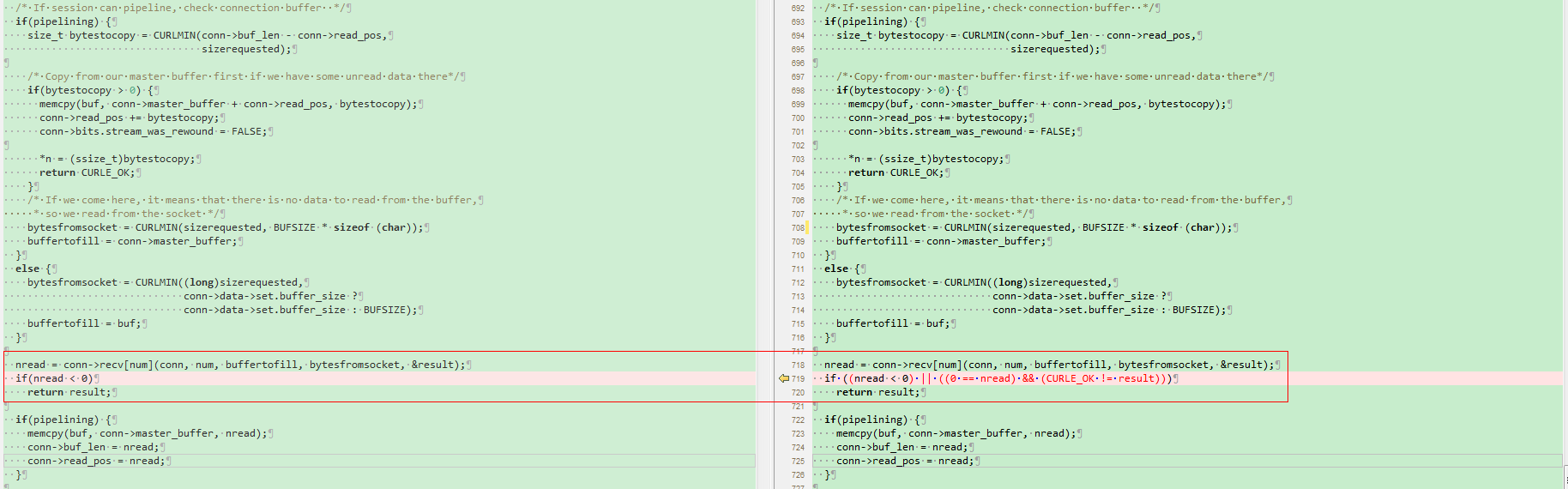The image size is (1568, 489).
Task: Click 'sizerequested);' on line 695 in right pane
Action: point(1055,49)
